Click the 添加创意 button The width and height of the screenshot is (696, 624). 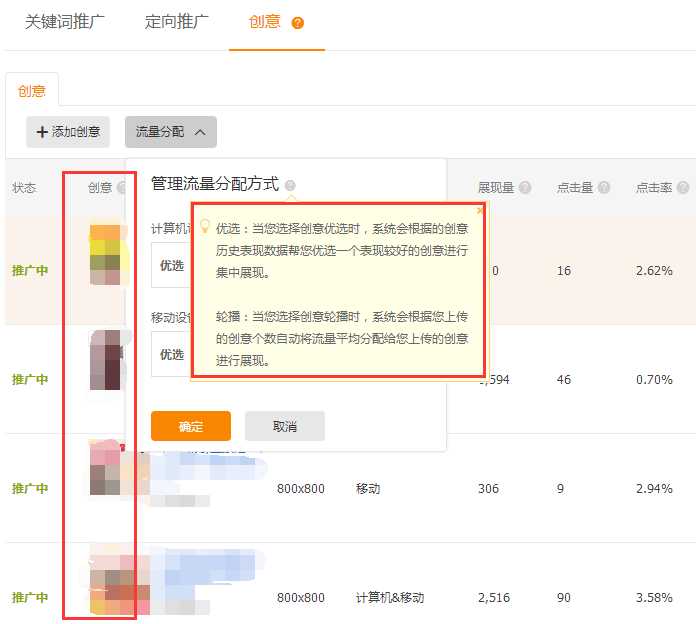point(68,132)
